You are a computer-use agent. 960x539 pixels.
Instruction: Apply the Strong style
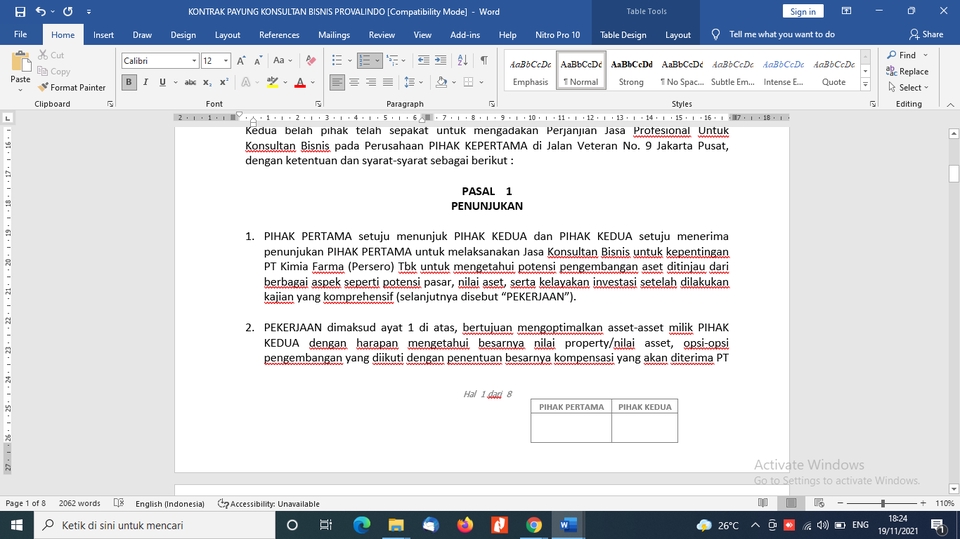click(x=631, y=72)
